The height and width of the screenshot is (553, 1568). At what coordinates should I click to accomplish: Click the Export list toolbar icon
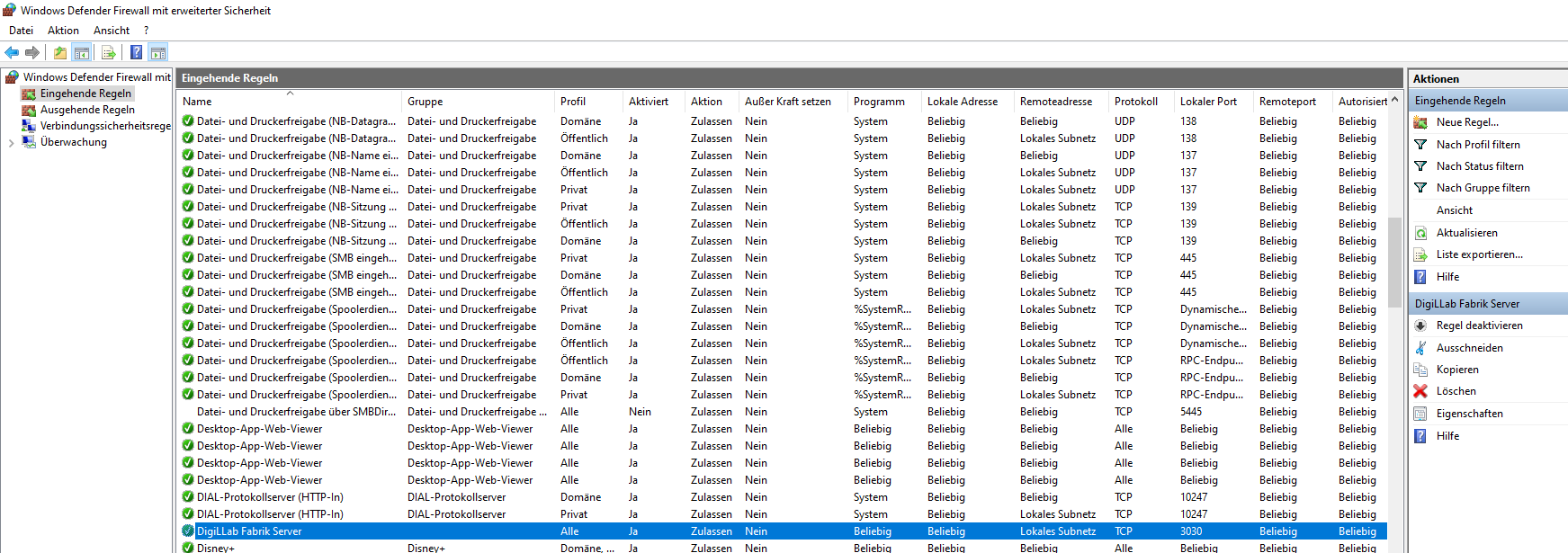(x=108, y=52)
